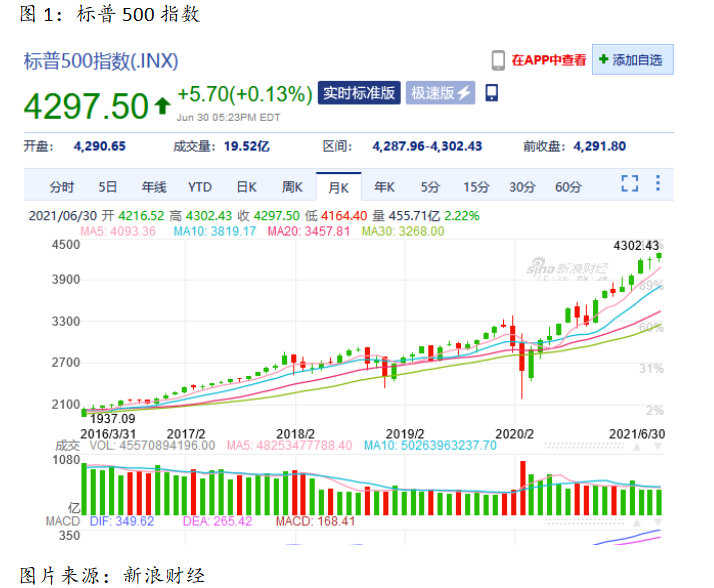The height and width of the screenshot is (588, 714).
Task: Click the up triangle in the MACD panel
Action: pos(637,523)
